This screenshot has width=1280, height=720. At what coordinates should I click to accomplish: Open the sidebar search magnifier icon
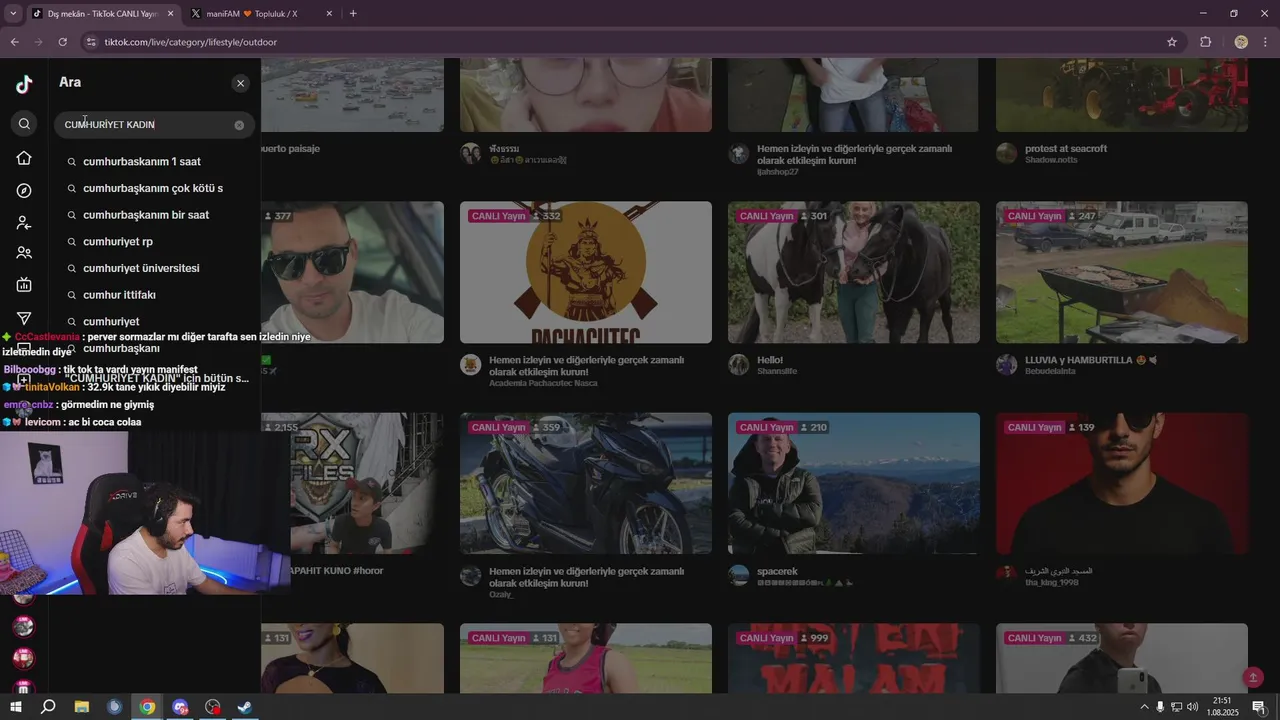(24, 124)
